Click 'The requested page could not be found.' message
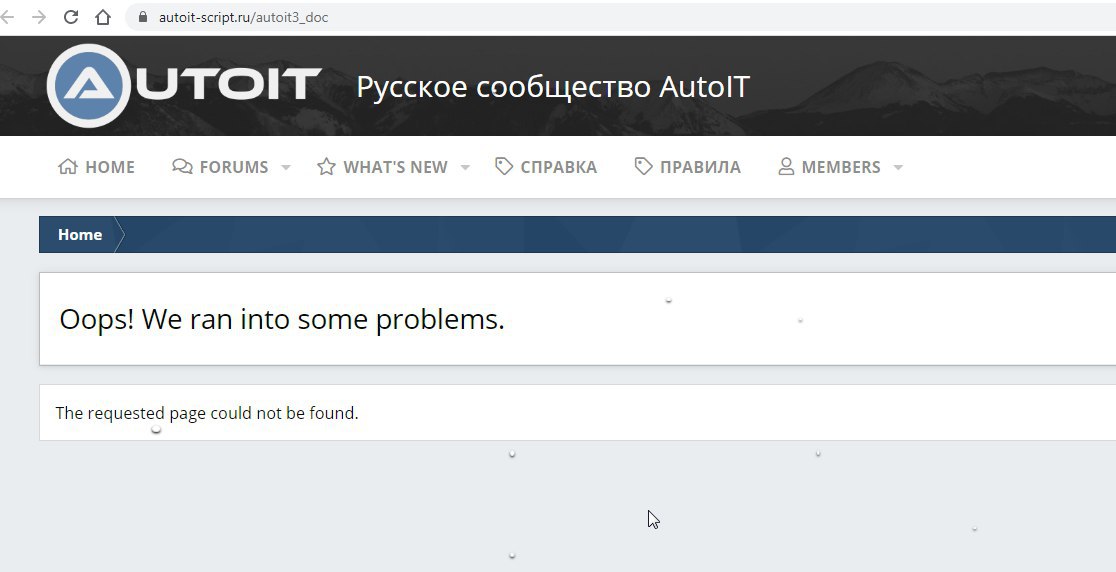This screenshot has width=1116, height=572. point(207,413)
